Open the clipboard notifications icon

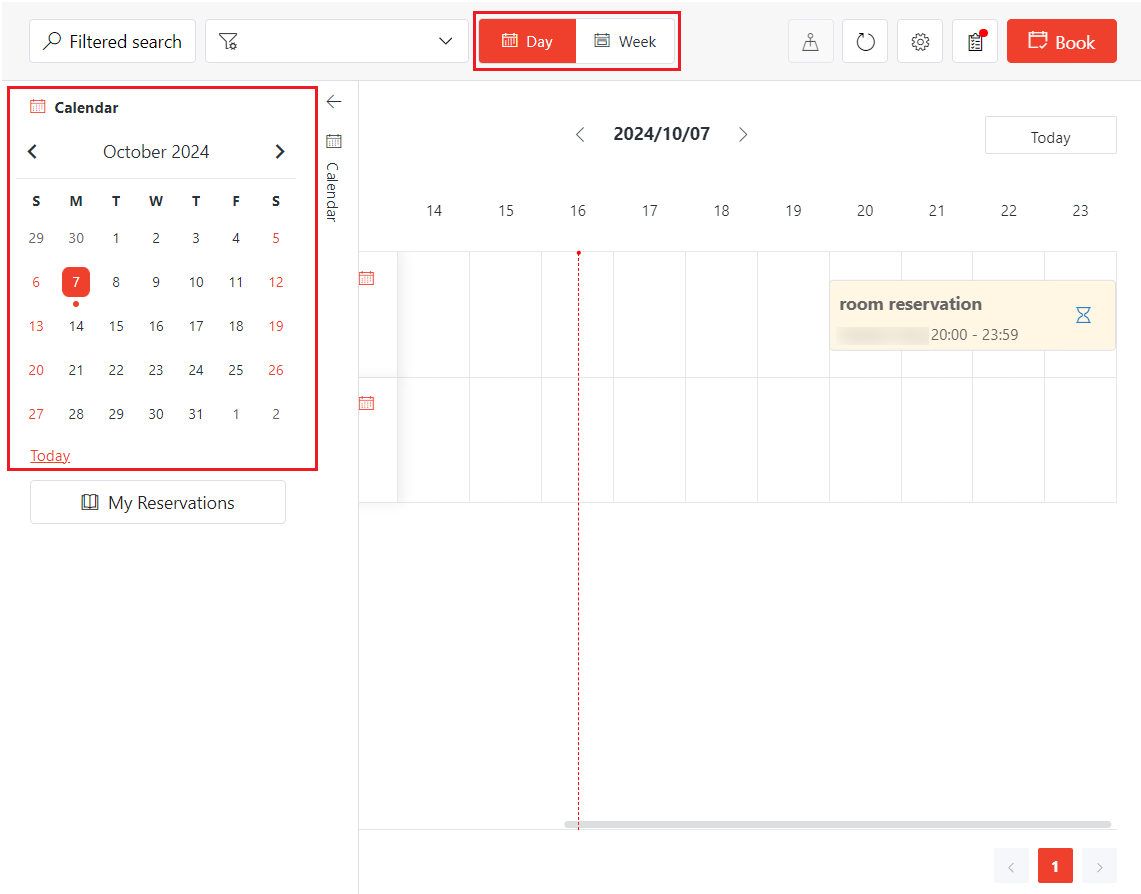[x=975, y=41]
